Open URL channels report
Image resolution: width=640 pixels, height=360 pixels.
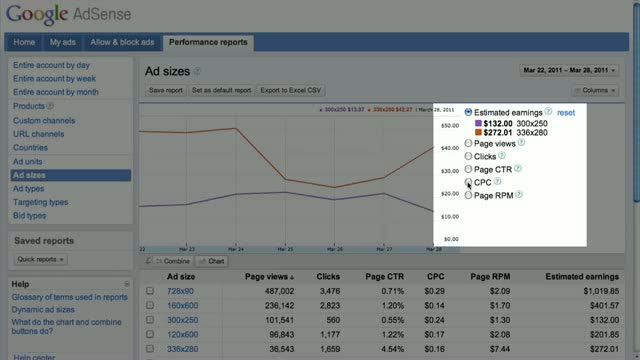pos(39,134)
